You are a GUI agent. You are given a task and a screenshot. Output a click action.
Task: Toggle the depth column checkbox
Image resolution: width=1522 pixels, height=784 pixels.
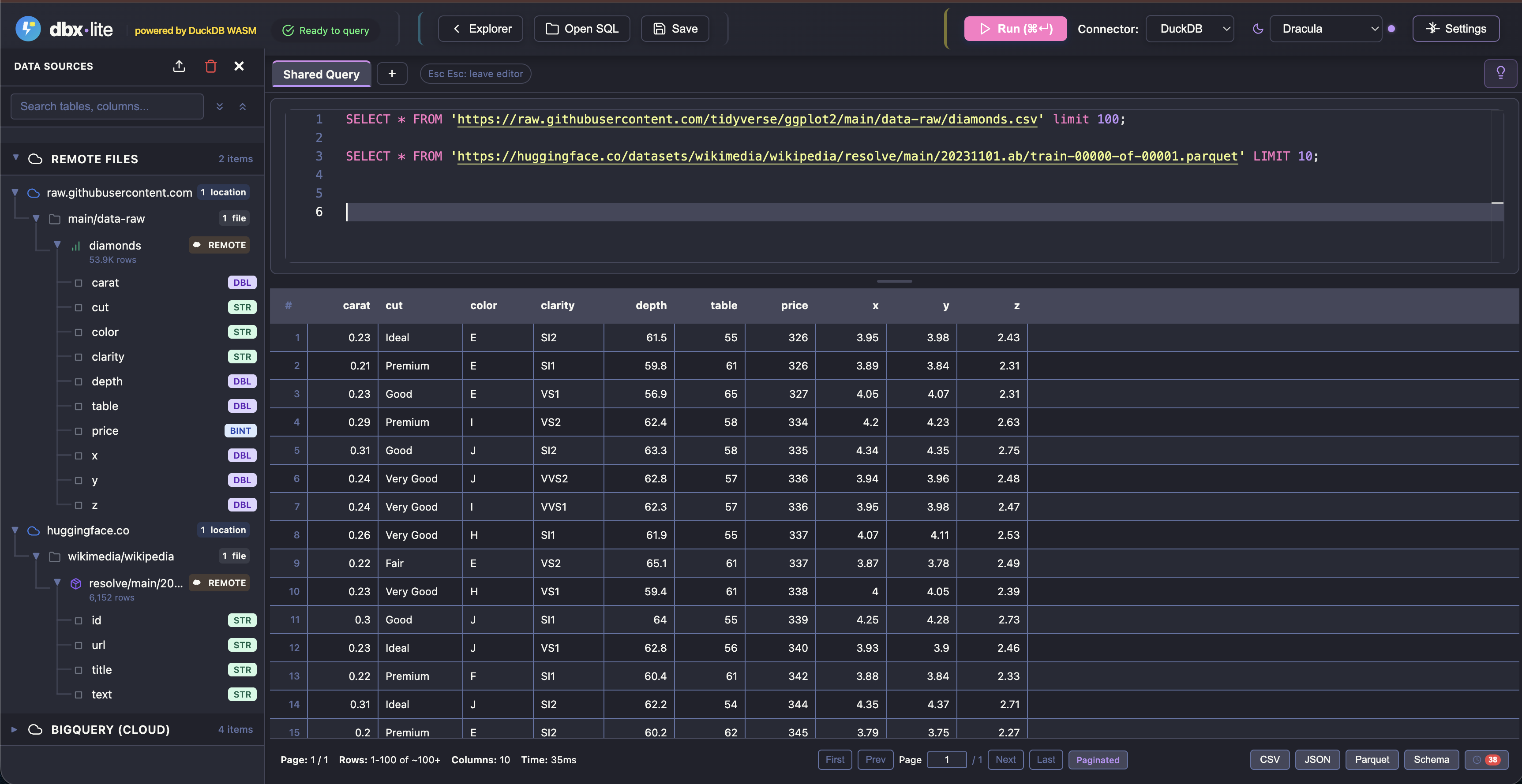[x=78, y=381]
